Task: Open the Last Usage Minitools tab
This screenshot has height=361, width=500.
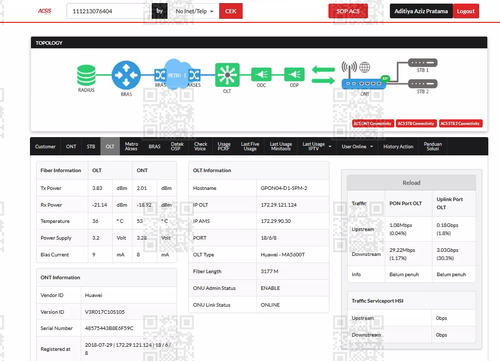Action: point(281,146)
